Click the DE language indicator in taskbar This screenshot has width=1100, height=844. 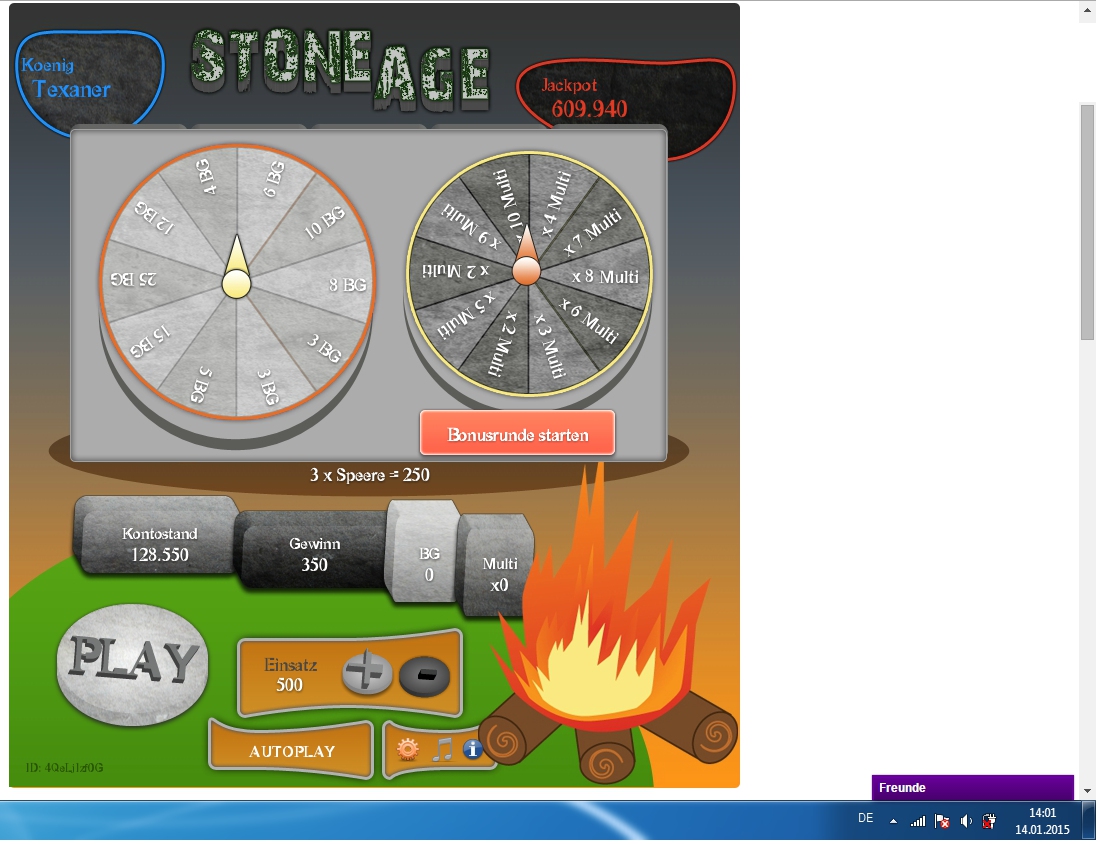tap(866, 818)
